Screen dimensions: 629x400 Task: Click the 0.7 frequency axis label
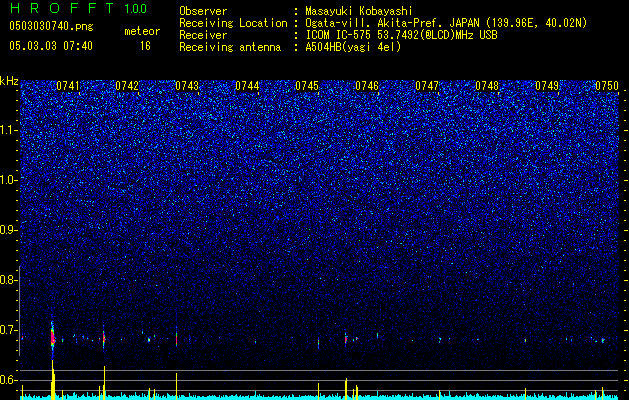pyautogui.click(x=7, y=330)
